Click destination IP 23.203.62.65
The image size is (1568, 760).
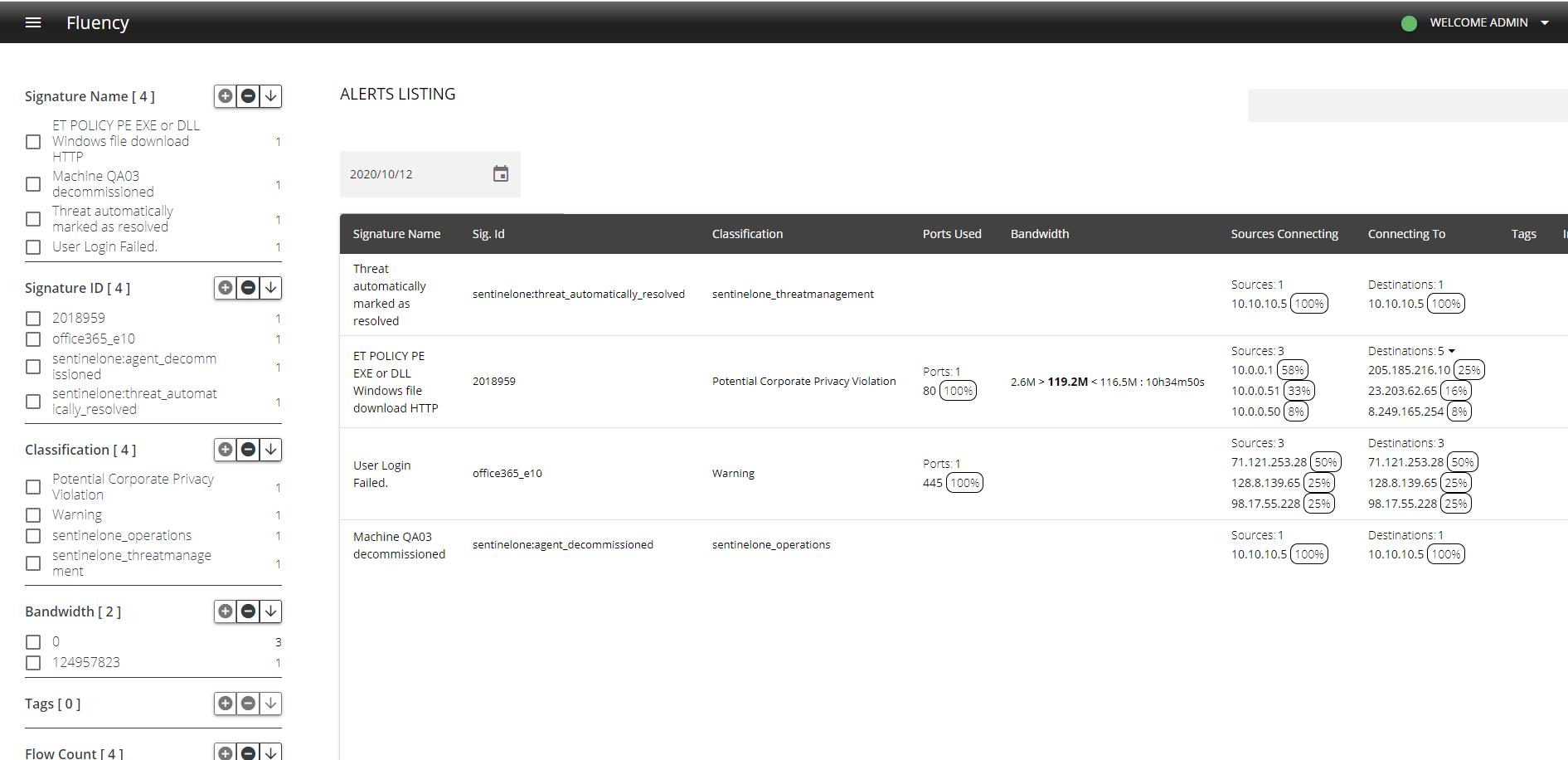pos(1403,391)
